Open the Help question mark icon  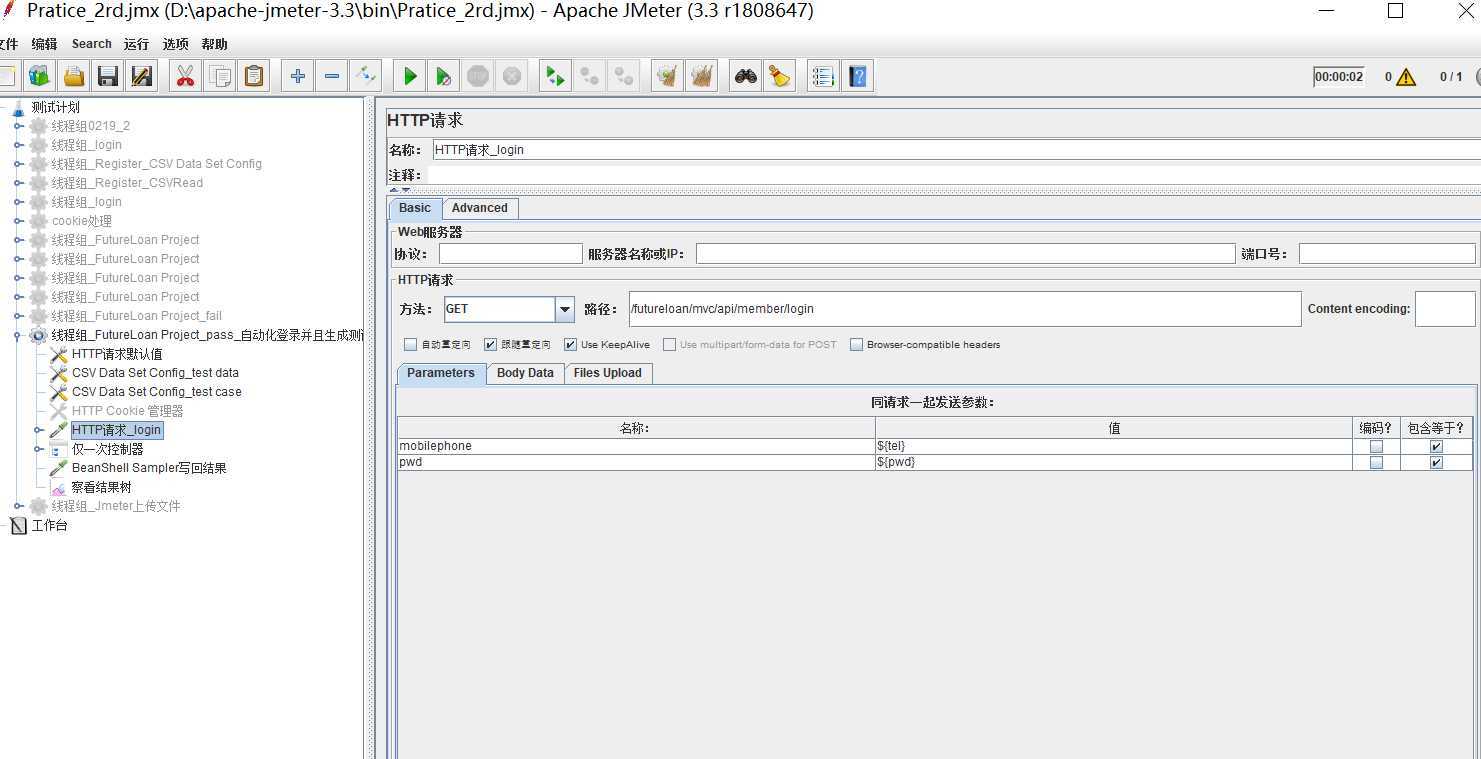click(858, 76)
